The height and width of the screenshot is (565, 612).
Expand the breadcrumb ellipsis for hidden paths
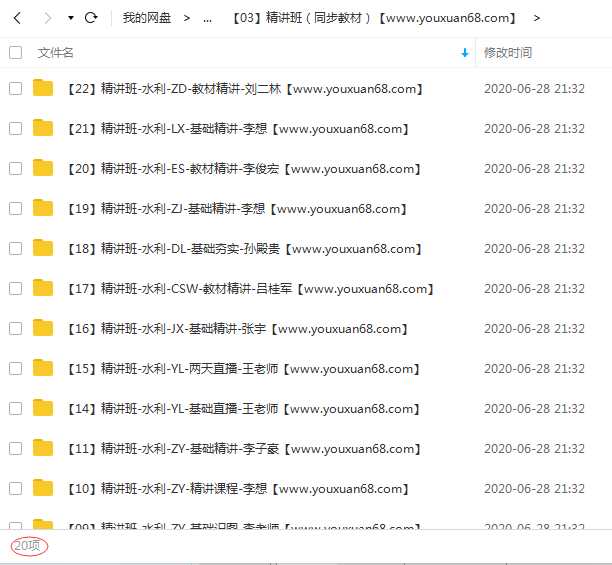[x=208, y=19]
